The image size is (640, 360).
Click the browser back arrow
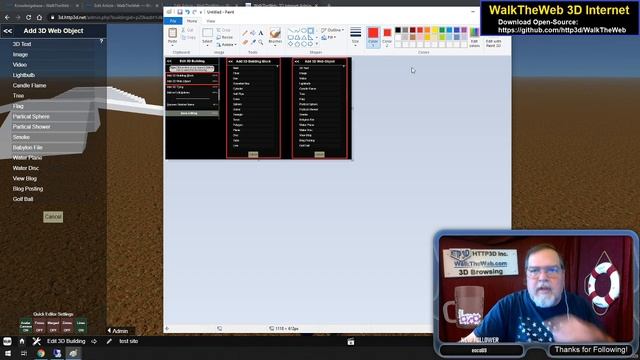pos(7,17)
